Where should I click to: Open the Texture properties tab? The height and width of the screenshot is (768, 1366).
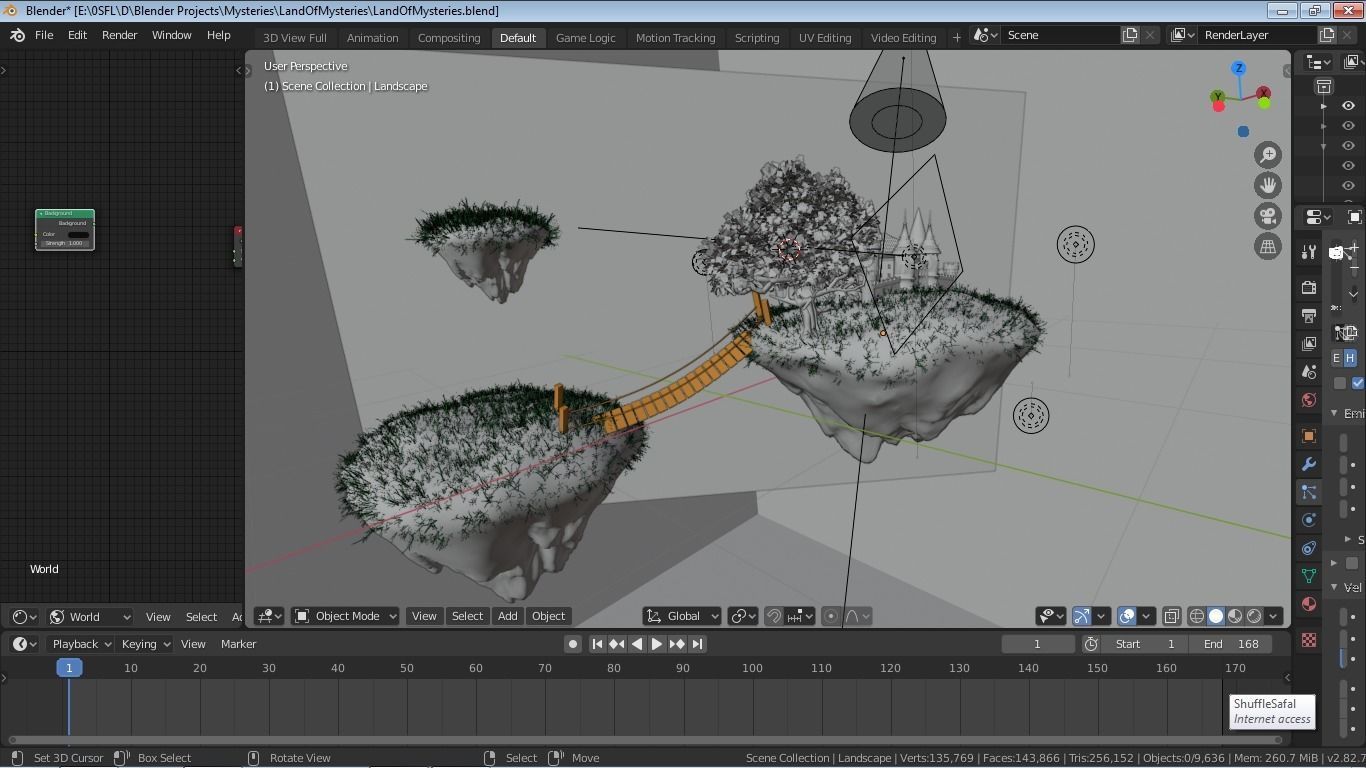1308,640
